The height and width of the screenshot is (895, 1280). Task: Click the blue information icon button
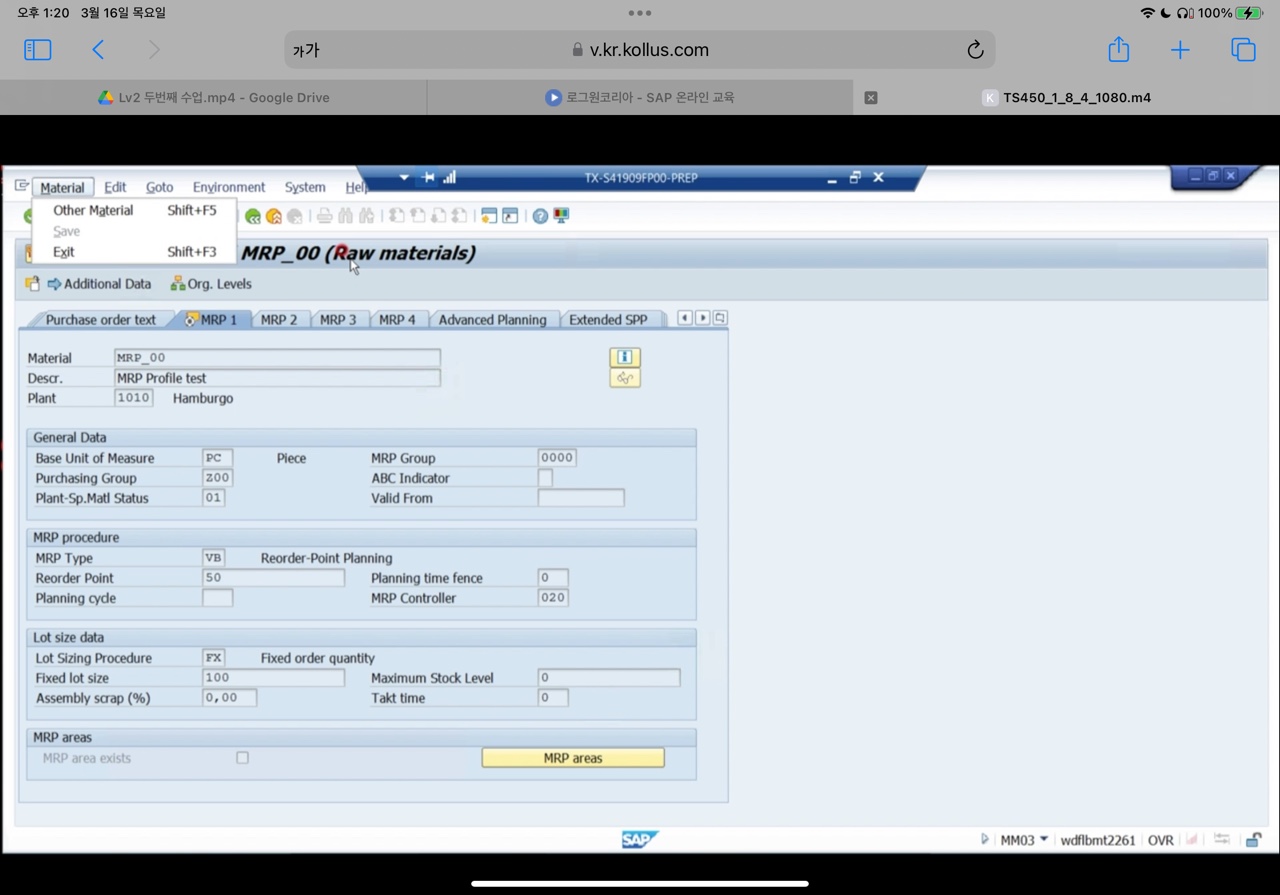[x=625, y=357]
